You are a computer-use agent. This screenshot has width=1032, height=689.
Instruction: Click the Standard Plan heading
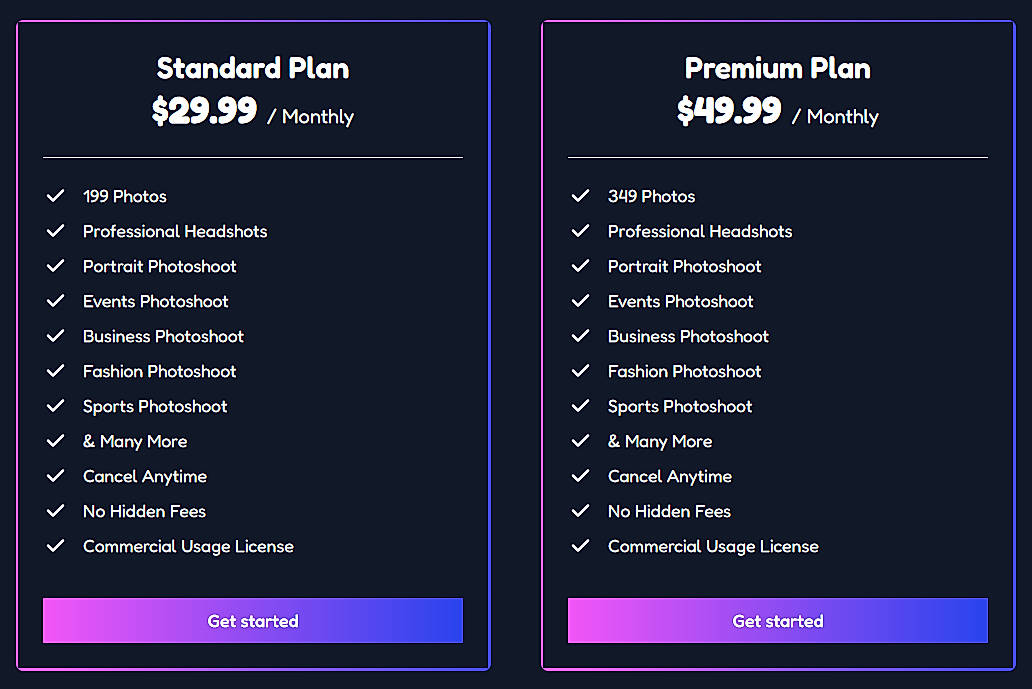[x=252, y=68]
